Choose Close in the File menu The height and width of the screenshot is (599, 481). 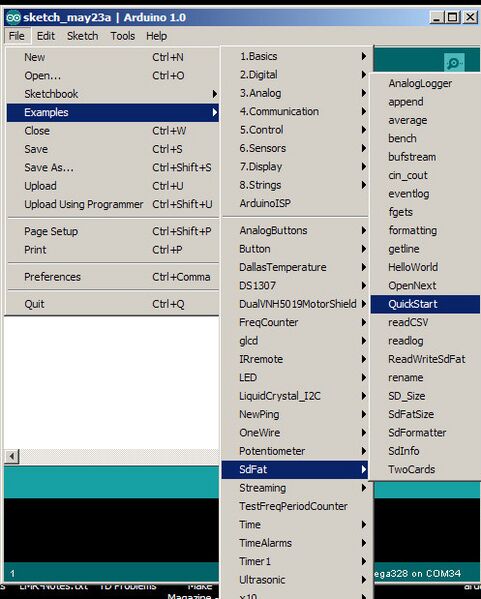113,131
